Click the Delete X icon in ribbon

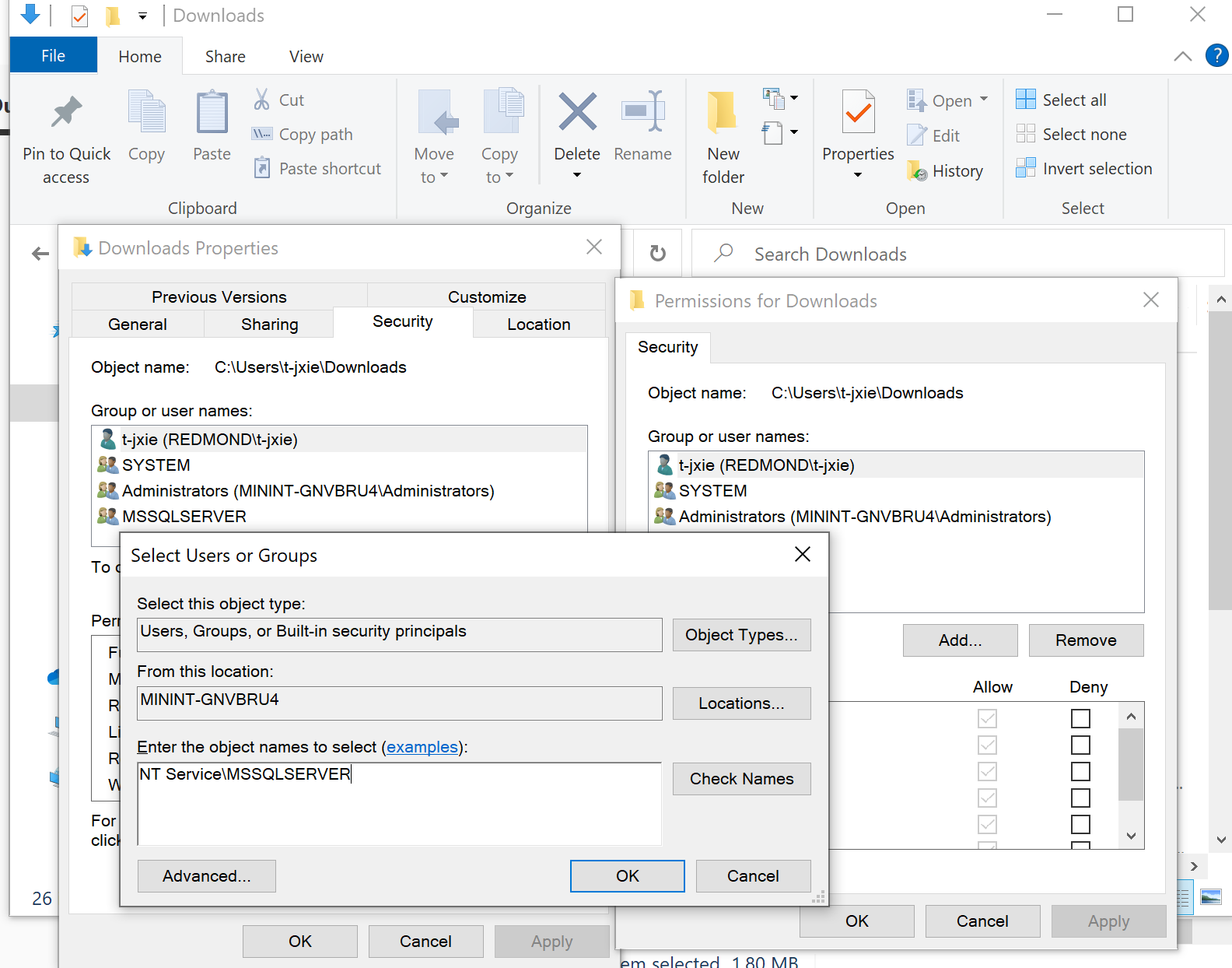pos(577,112)
